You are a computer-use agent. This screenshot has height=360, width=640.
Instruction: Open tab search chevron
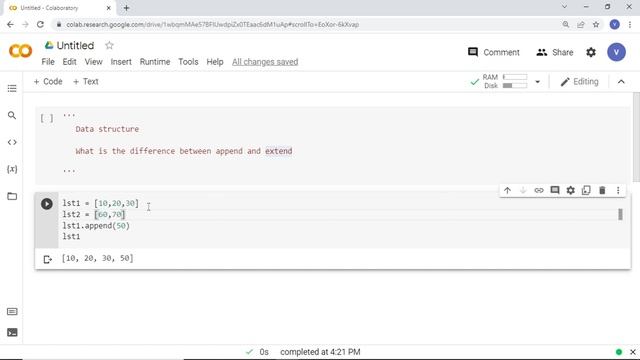click(564, 7)
